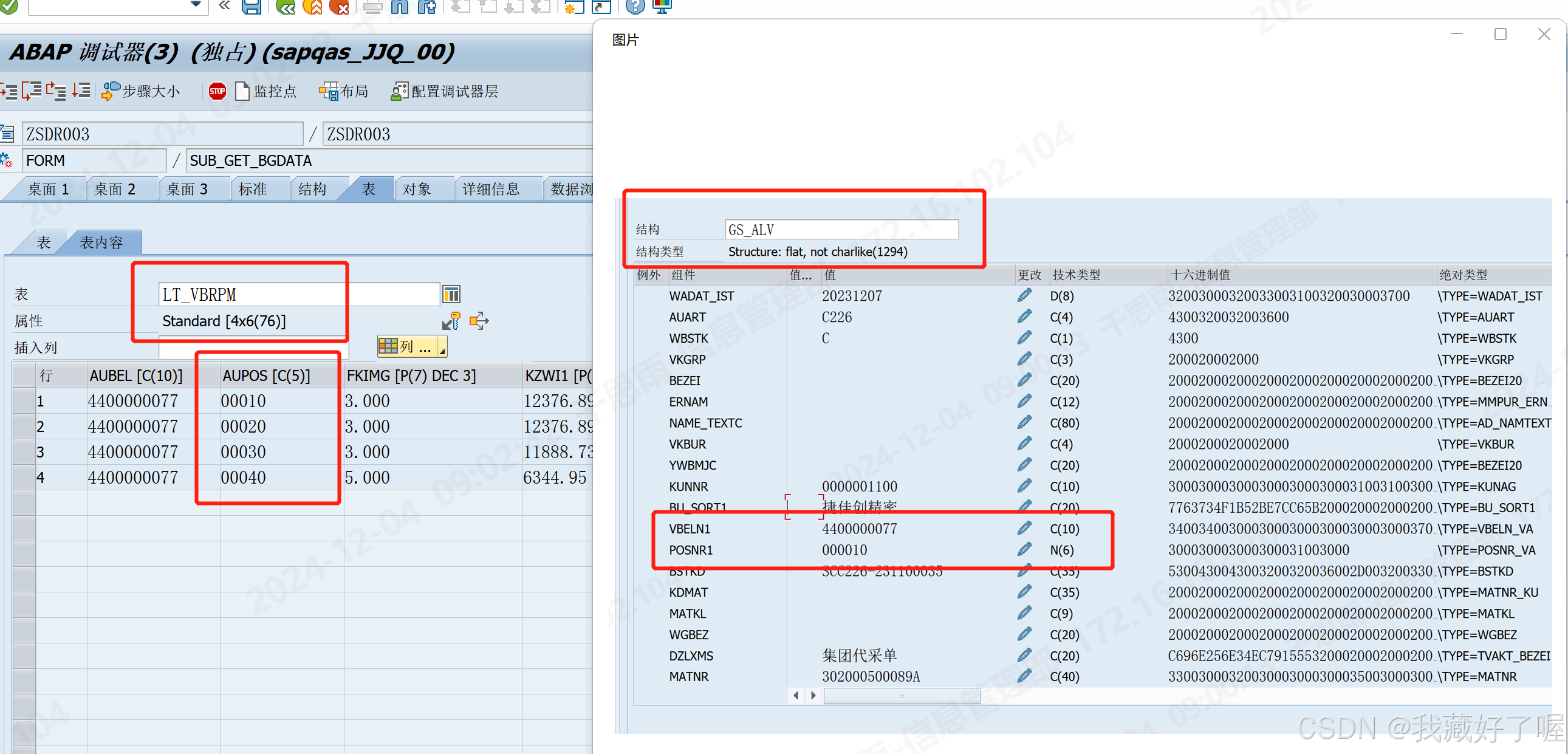Click the horizontal scrollbar below the component list
The width and height of the screenshot is (1568, 754).
pos(901,695)
